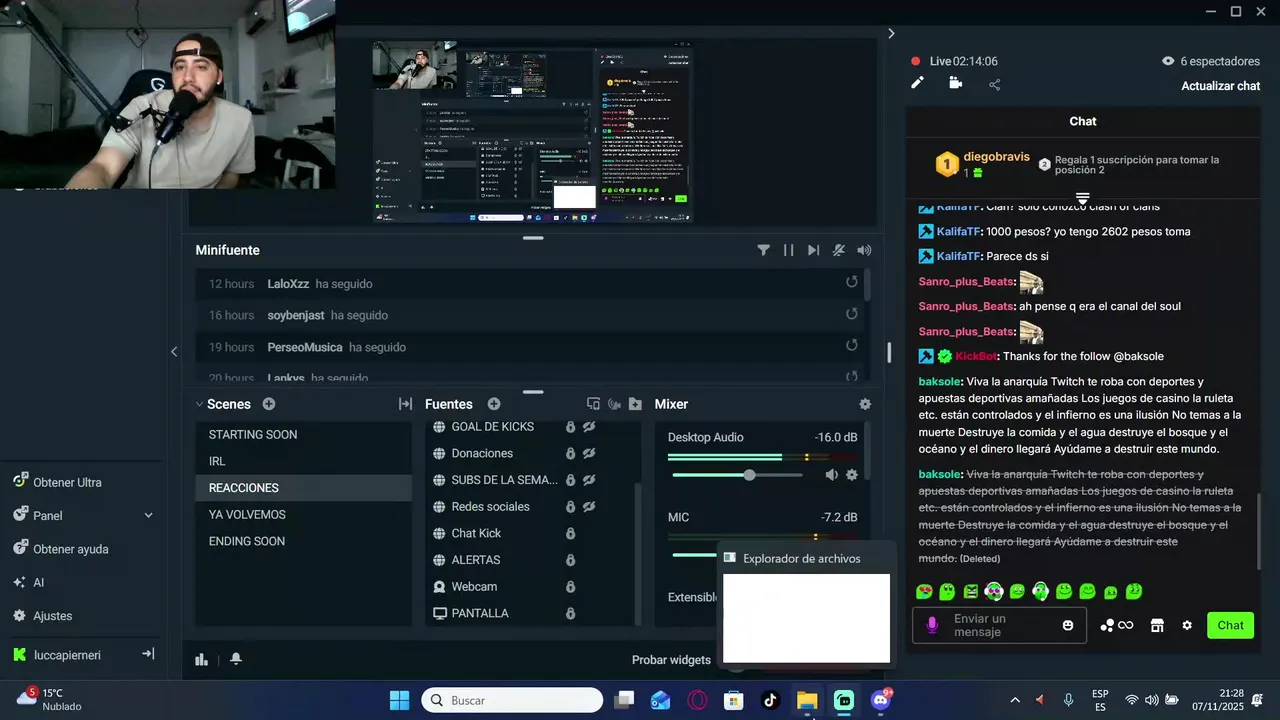Skip the current alert in Minifuente
Screen dimensions: 1280x720
coord(813,250)
